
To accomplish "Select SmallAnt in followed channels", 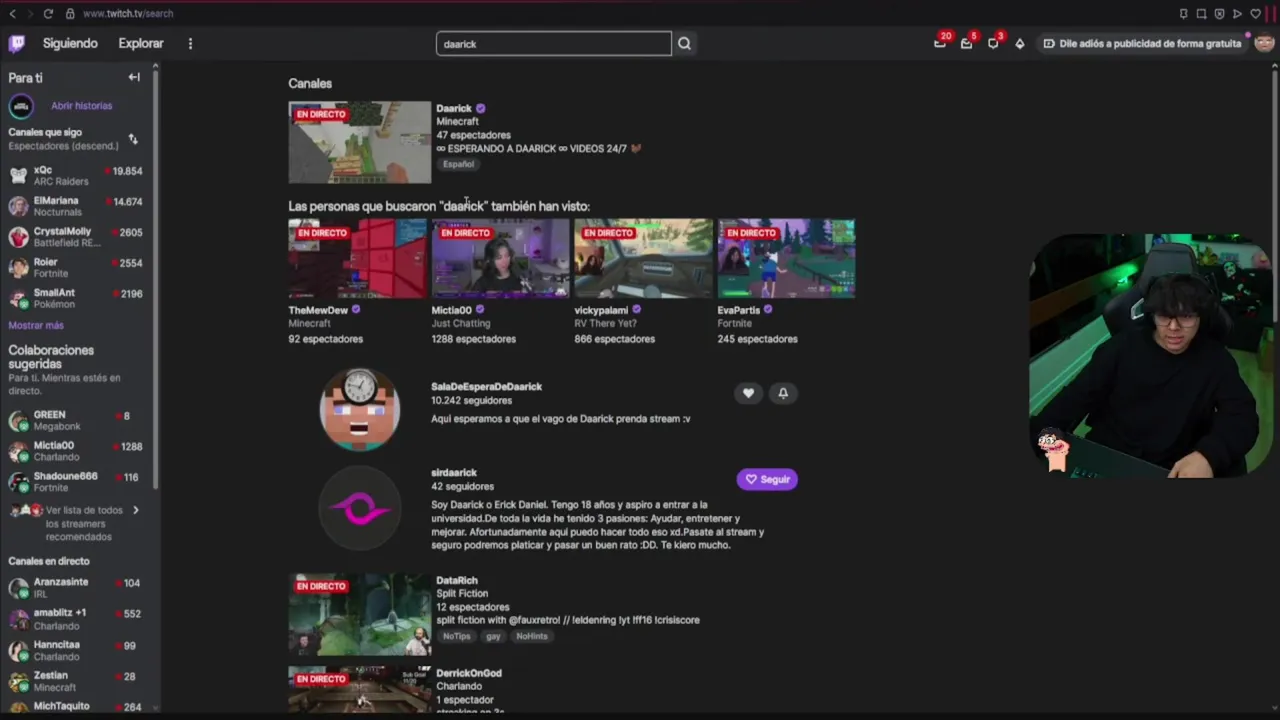I will (x=76, y=298).
